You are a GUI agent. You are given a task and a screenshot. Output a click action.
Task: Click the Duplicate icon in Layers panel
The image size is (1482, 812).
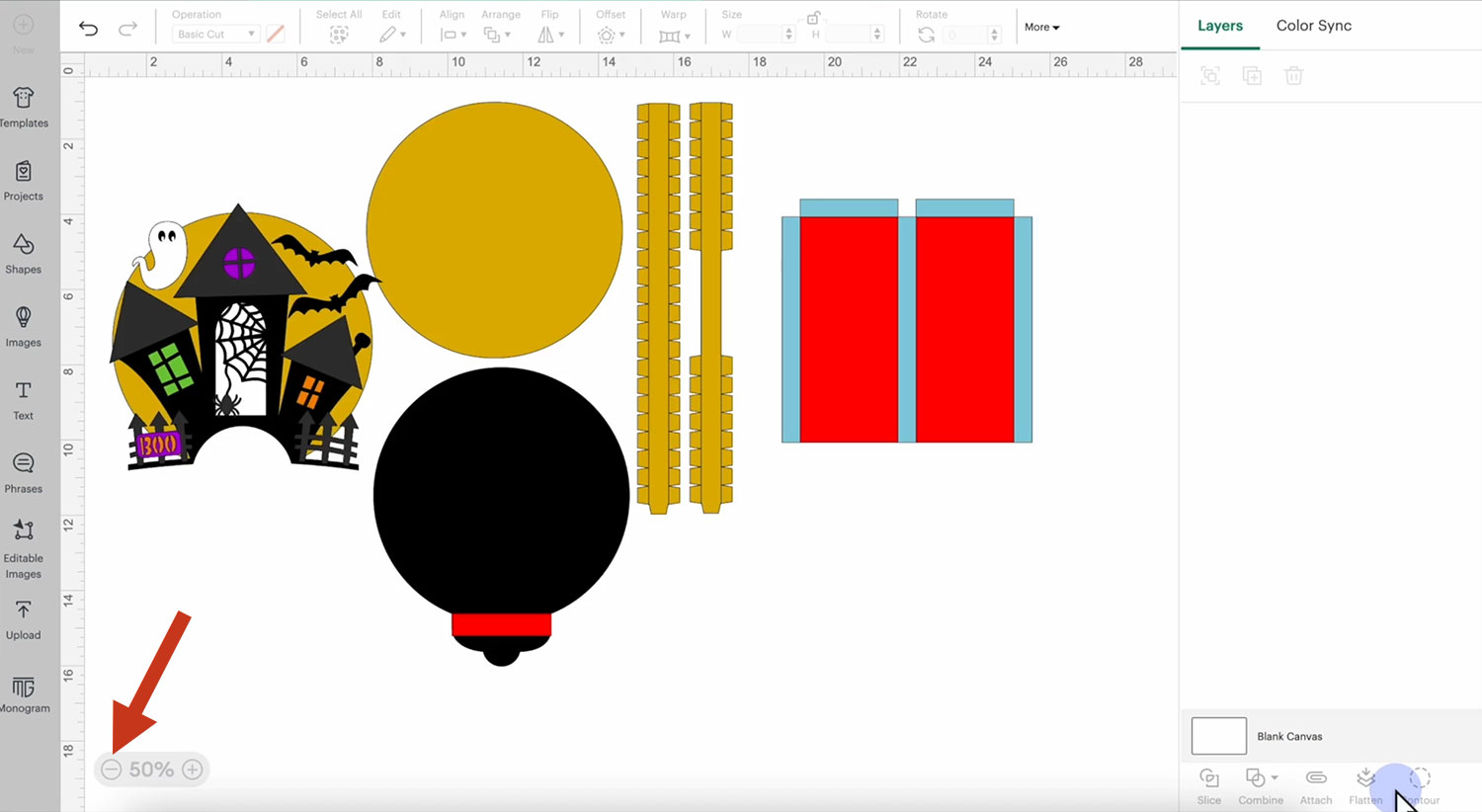click(x=1252, y=76)
